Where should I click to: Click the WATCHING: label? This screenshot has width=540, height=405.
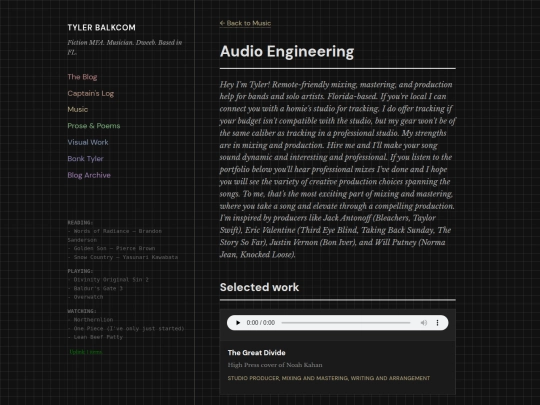(82, 311)
